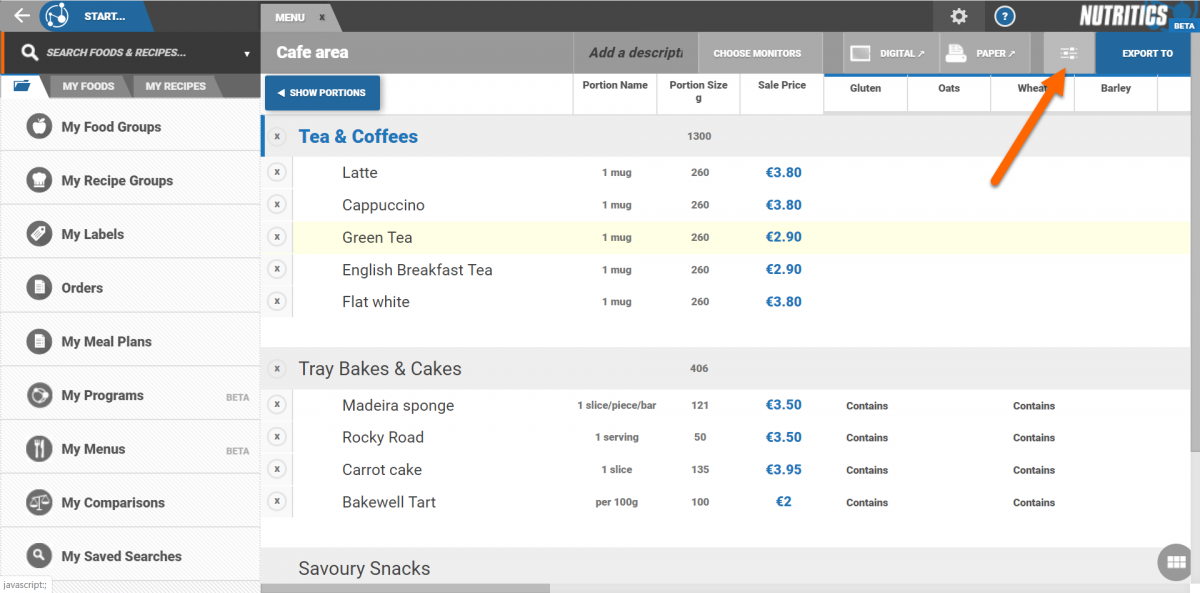Remove the Tea & Coffees section
The height and width of the screenshot is (593, 1200).
277,137
